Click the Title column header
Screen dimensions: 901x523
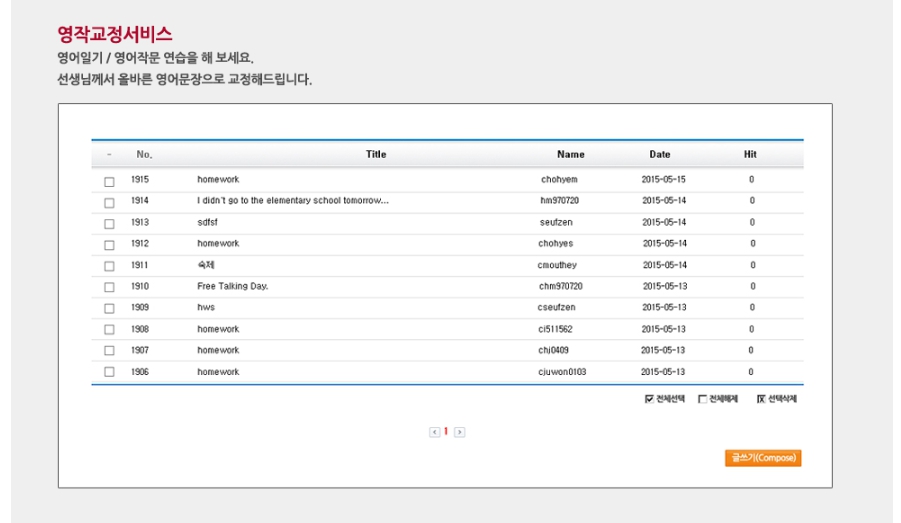[376, 155]
